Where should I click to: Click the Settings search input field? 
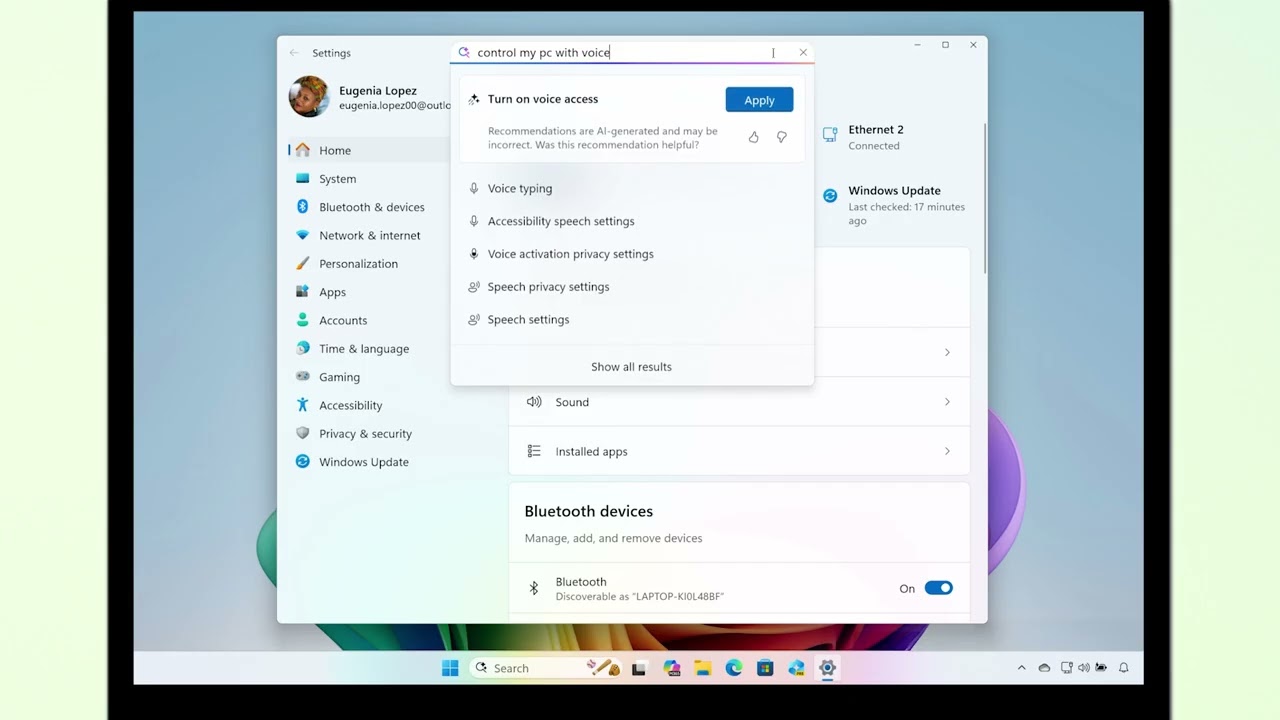point(620,53)
